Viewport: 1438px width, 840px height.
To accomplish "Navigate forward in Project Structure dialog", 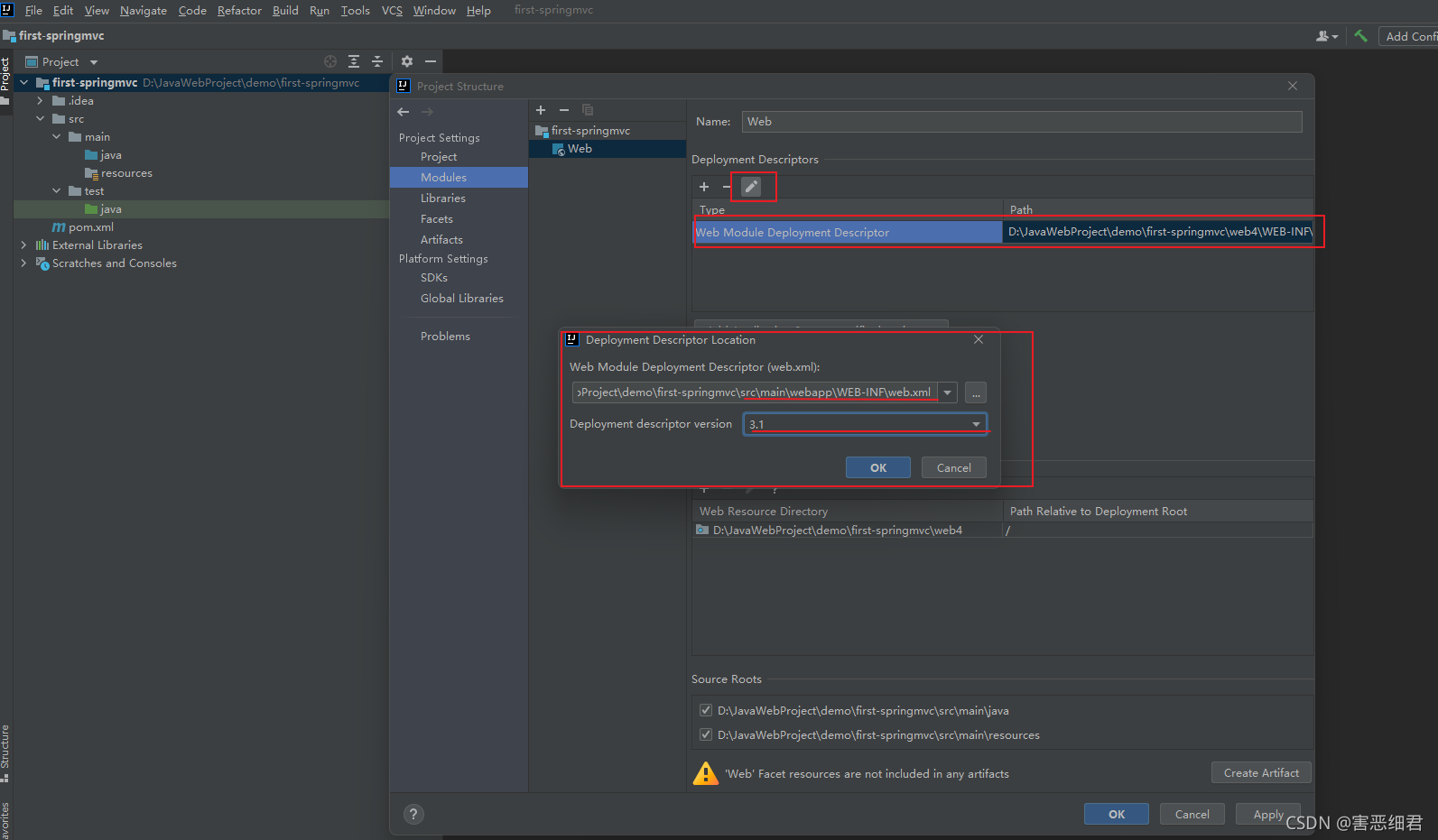I will click(428, 112).
